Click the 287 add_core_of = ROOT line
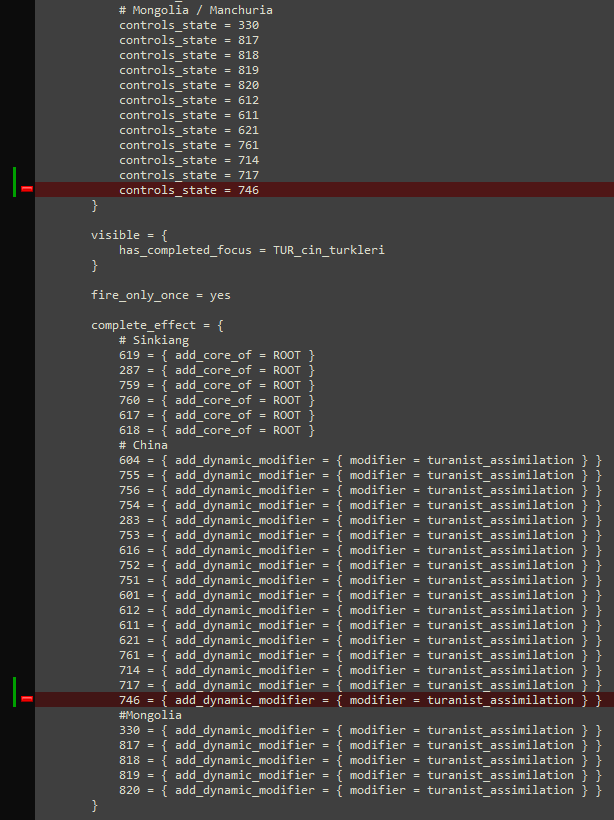The image size is (614, 820). coord(217,370)
